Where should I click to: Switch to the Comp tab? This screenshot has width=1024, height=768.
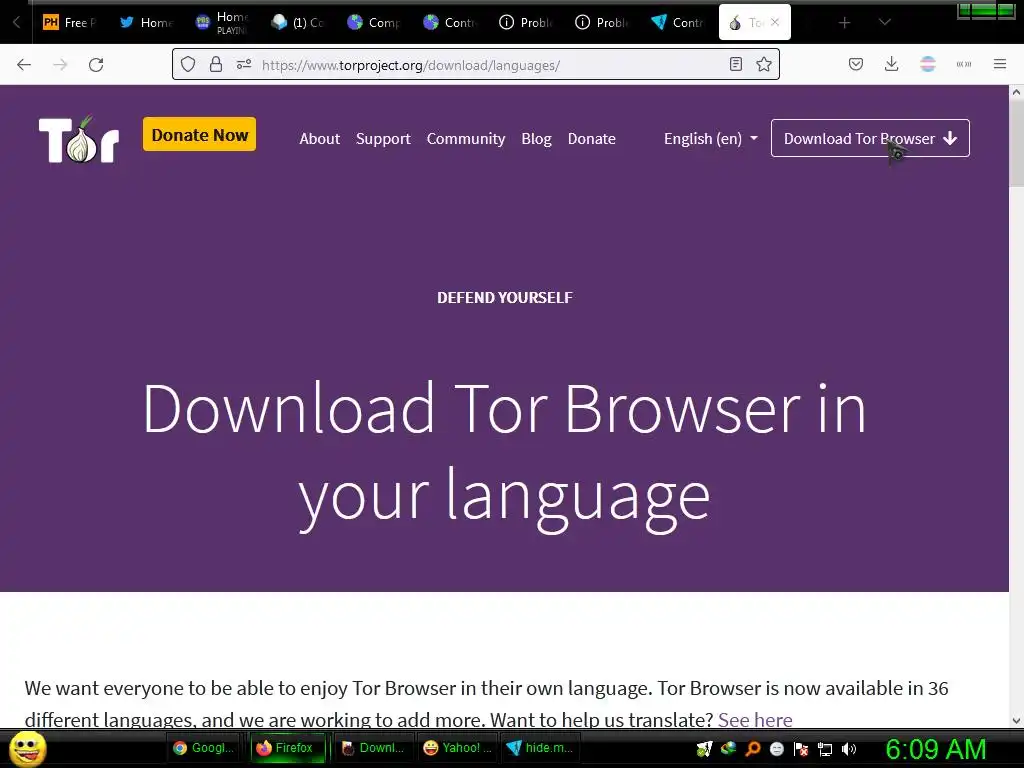pyautogui.click(x=374, y=23)
